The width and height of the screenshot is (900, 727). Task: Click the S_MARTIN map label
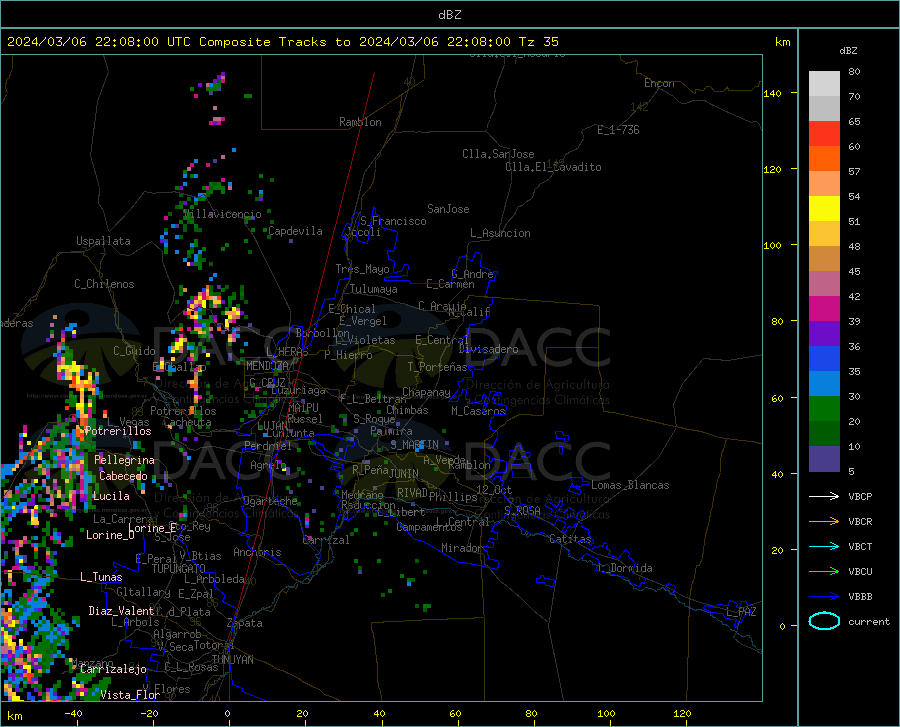414,444
